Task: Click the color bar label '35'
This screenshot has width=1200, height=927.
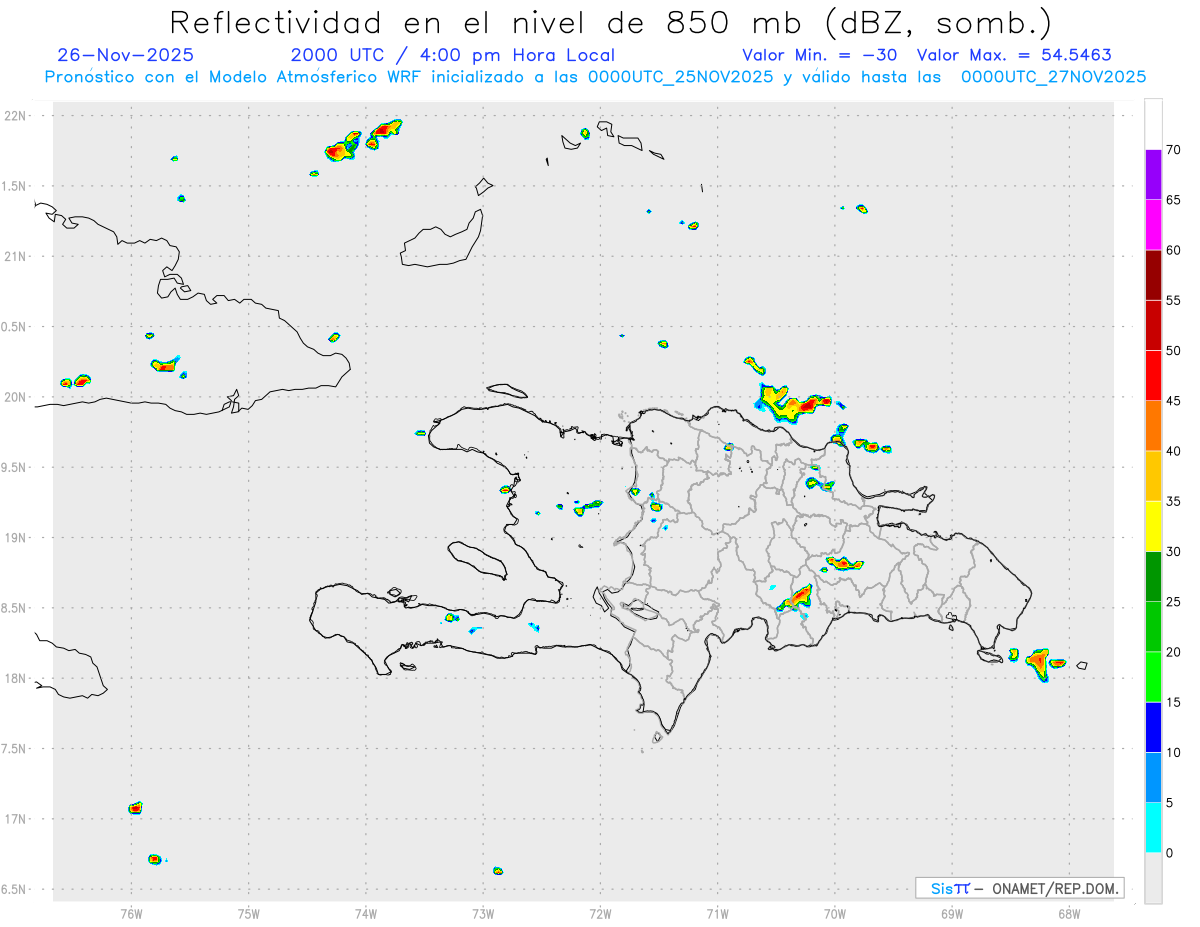Action: [1173, 501]
